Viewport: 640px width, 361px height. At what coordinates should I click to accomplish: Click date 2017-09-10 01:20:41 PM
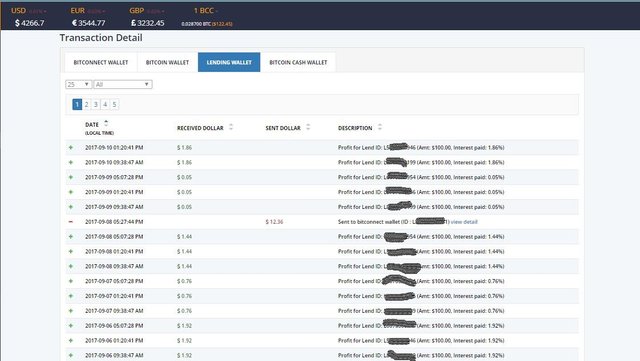coord(114,147)
